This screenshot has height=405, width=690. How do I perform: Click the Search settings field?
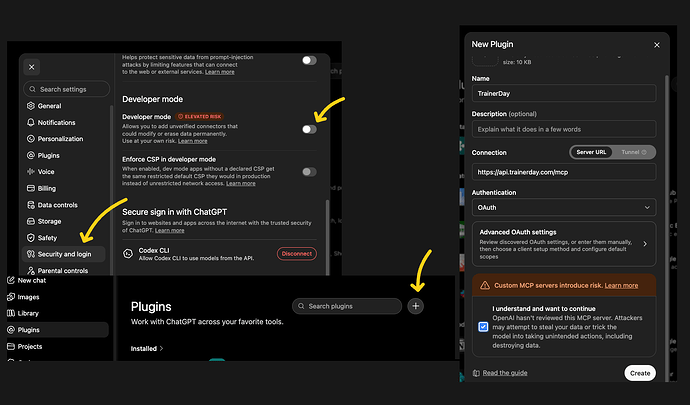pos(66,89)
